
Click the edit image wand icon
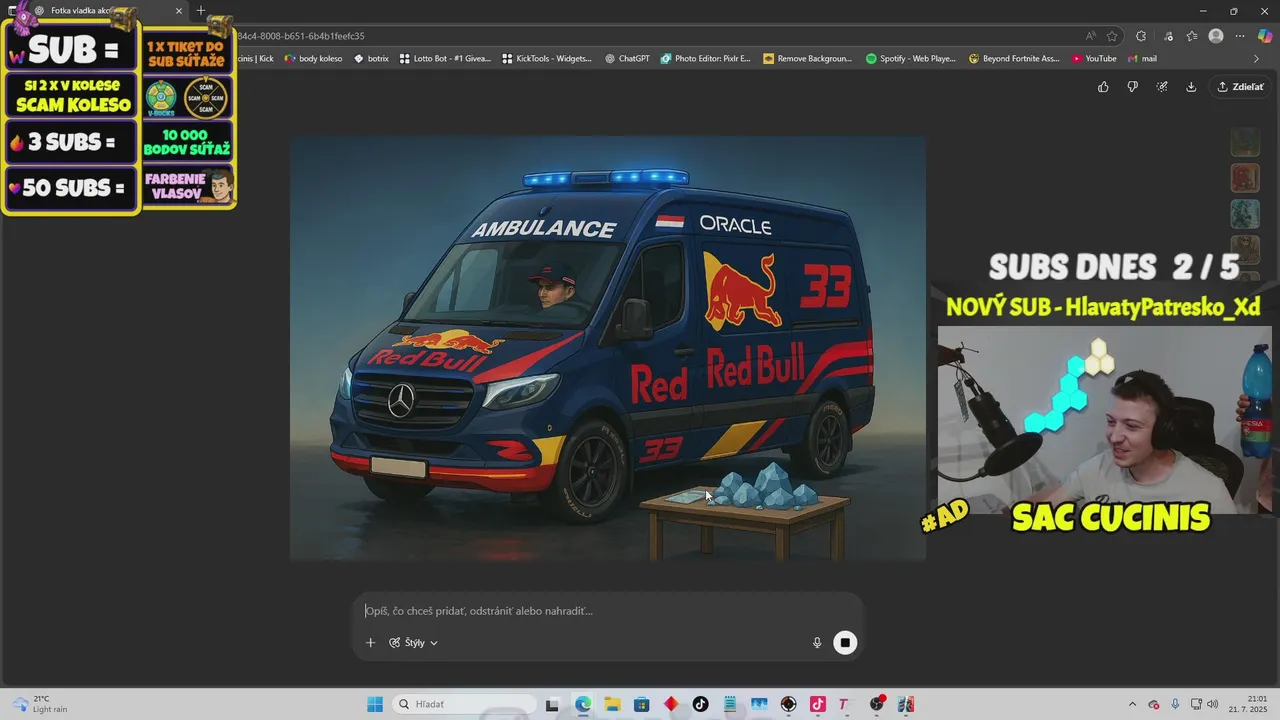click(x=1161, y=87)
